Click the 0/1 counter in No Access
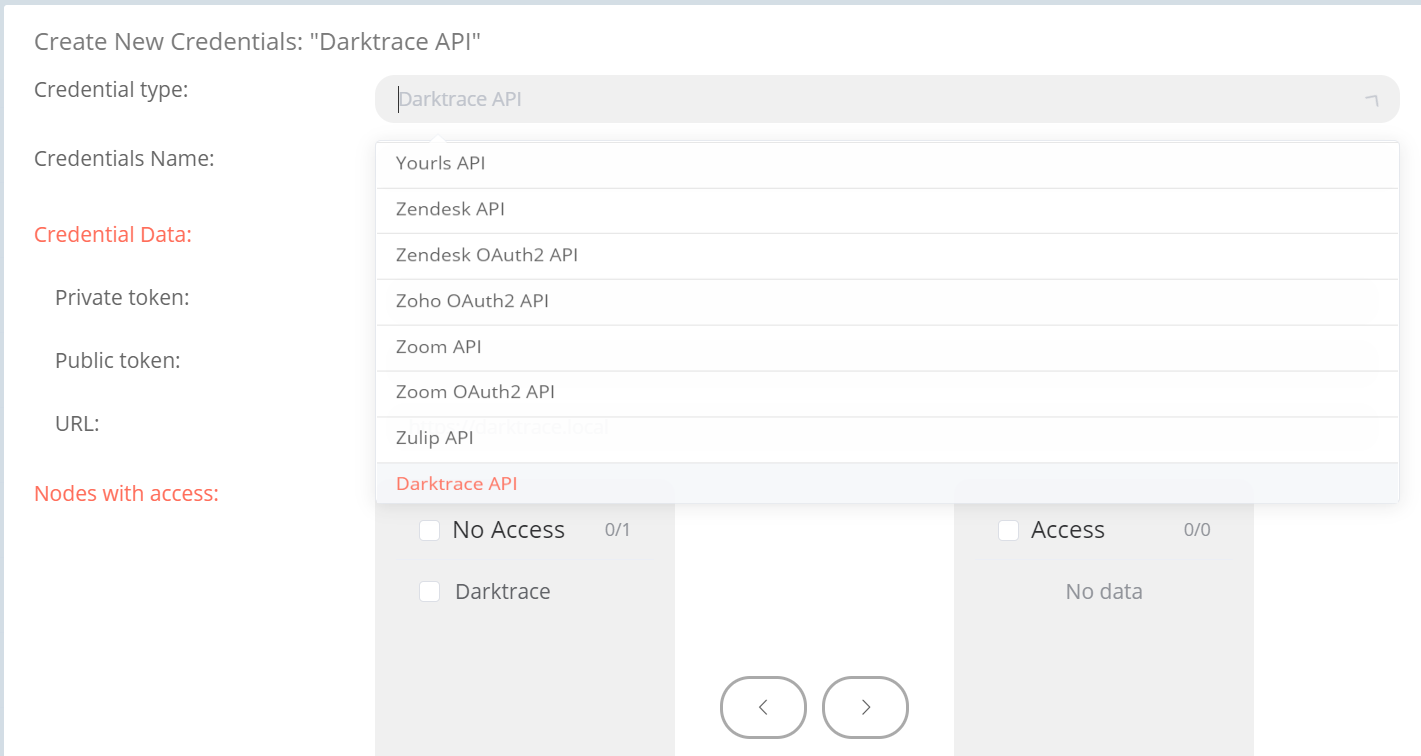 618,530
